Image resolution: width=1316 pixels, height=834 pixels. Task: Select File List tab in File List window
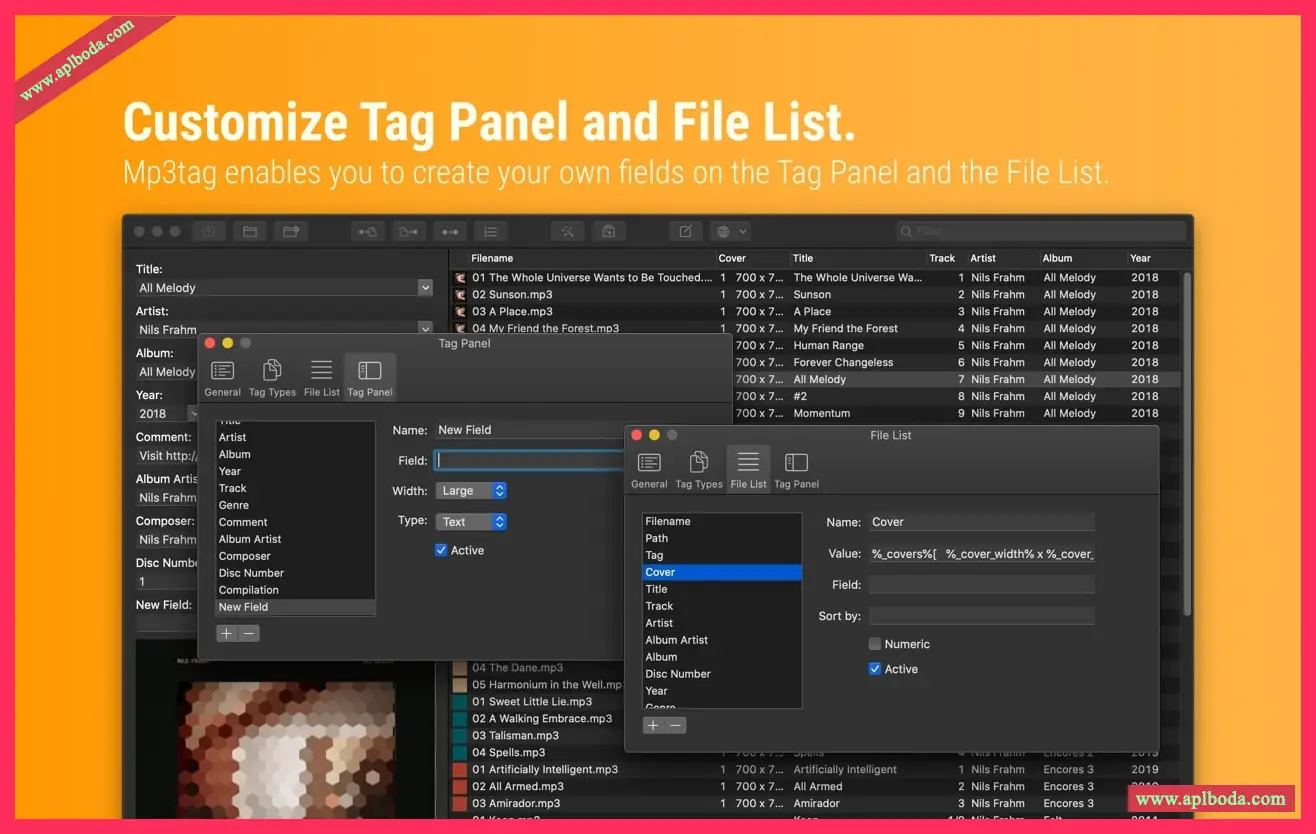pos(748,469)
